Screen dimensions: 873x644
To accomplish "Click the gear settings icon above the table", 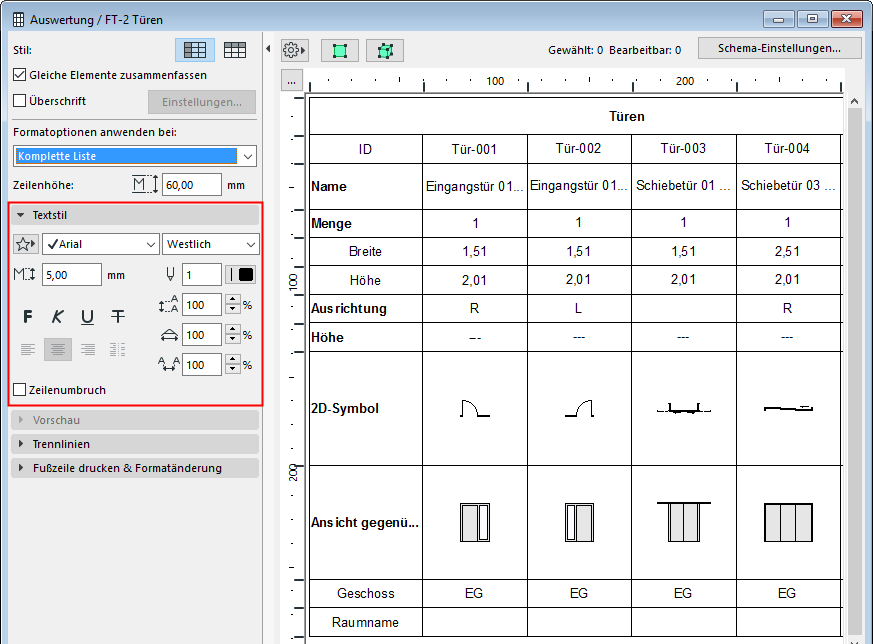I will coord(294,50).
